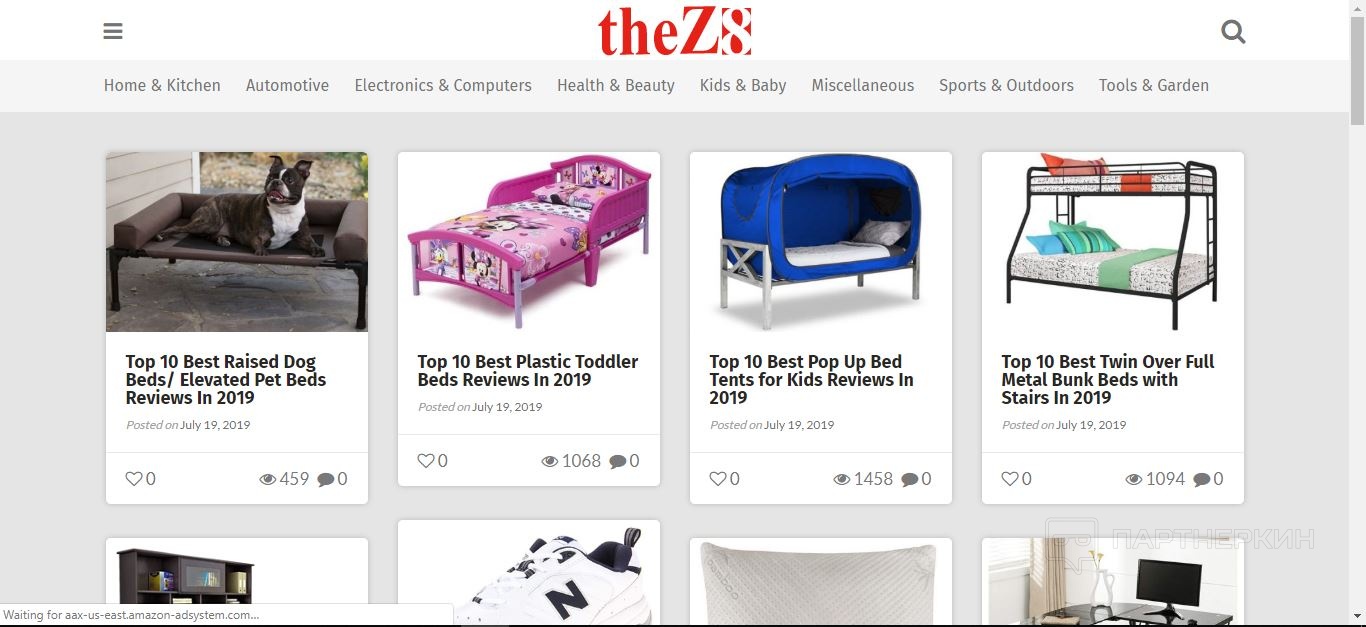Viewport: 1366px width, 627px height.
Task: Click the search magnifier icon
Action: pos(1233,32)
